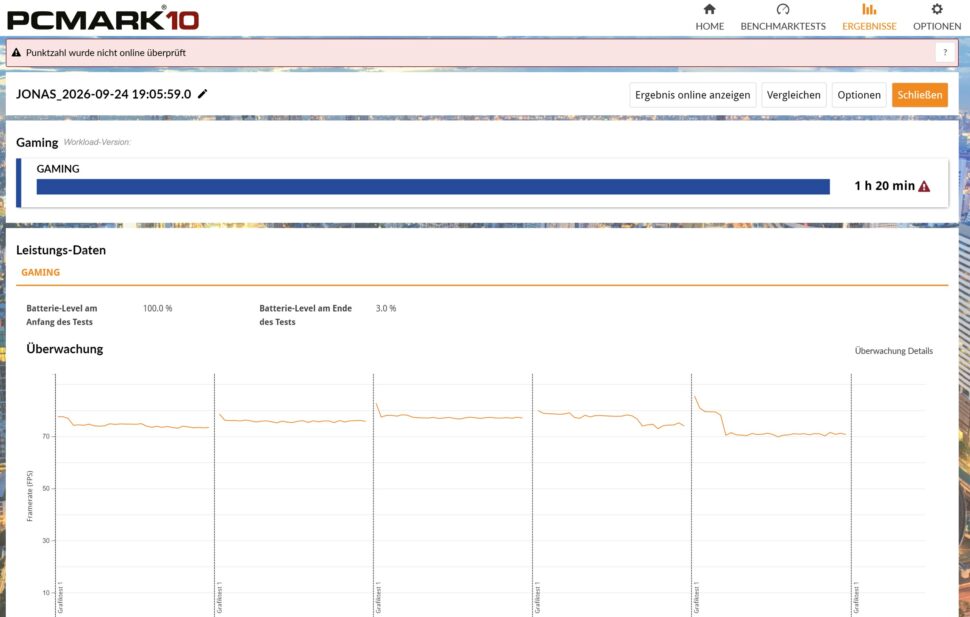Viewport: 970px width, 617px height.
Task: Click the warning icon in the pink banner
Action: [x=17, y=53]
